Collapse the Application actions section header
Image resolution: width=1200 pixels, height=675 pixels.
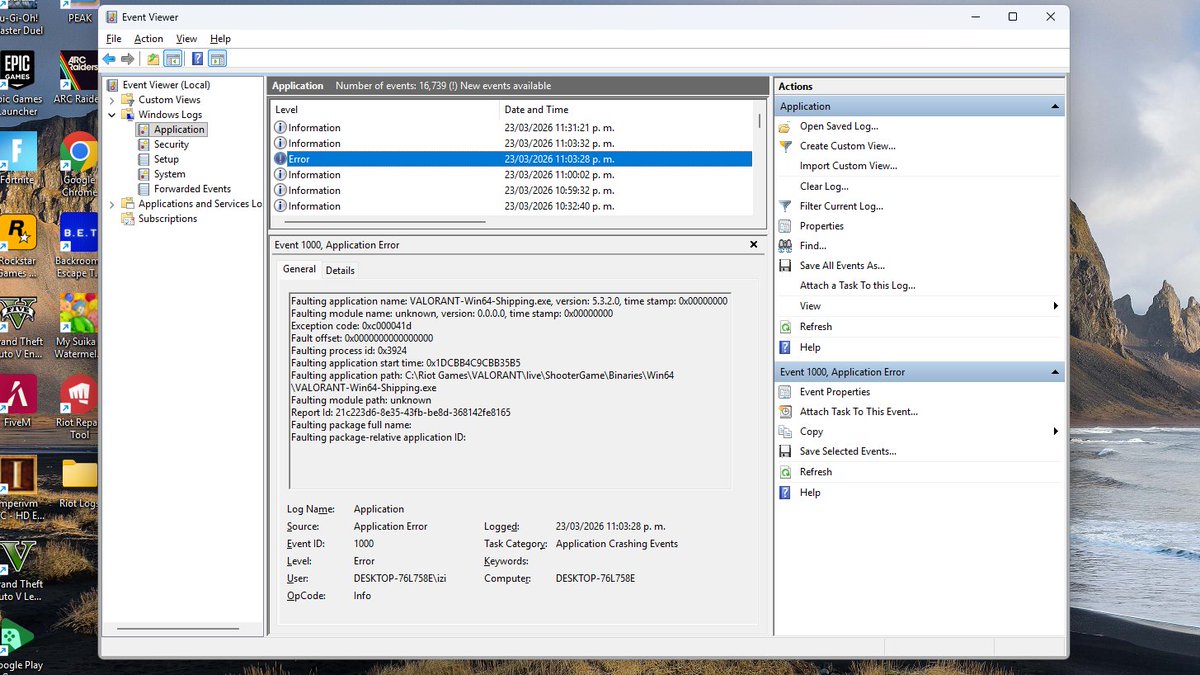[1054, 106]
